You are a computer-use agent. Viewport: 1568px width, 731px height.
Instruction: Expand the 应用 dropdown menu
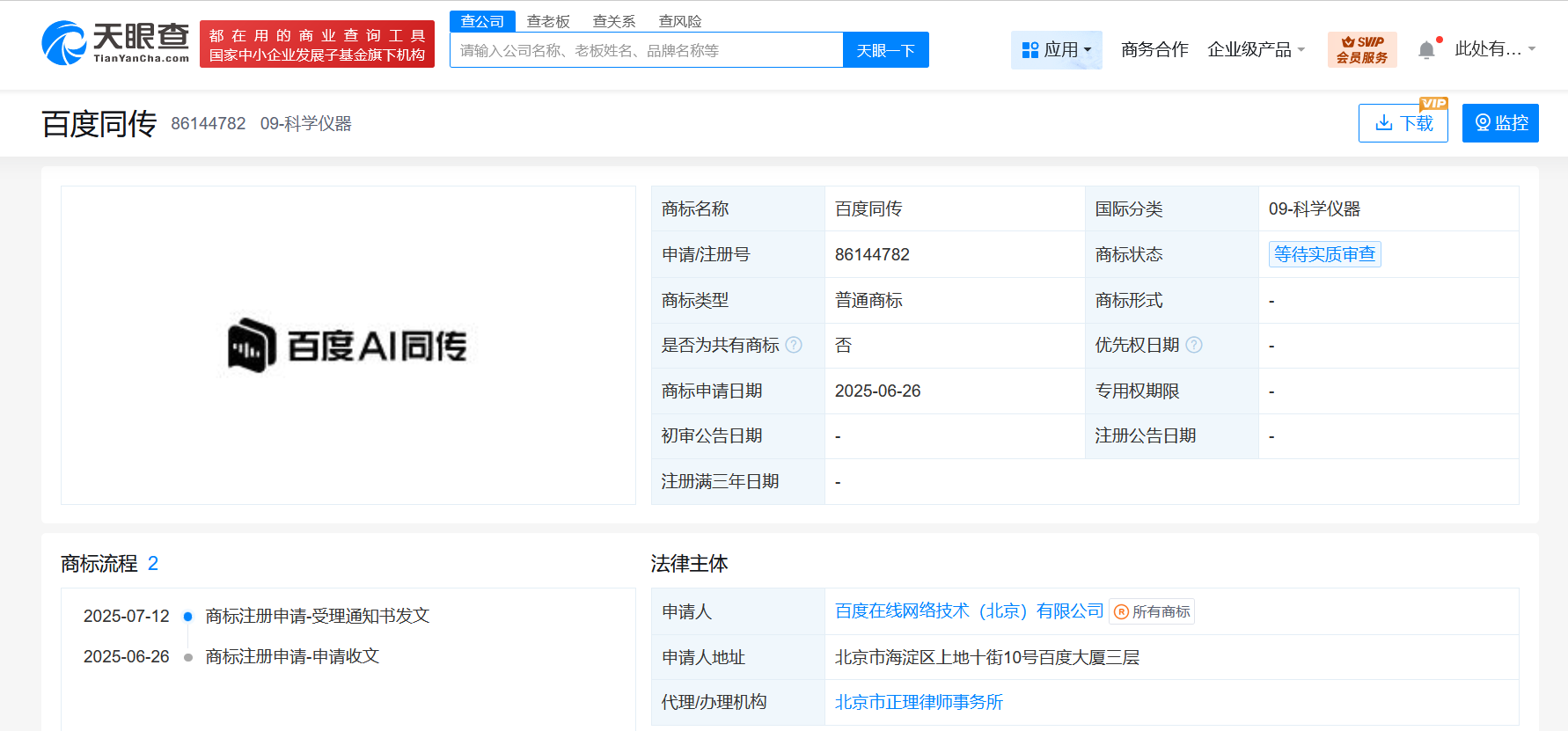tap(1056, 50)
